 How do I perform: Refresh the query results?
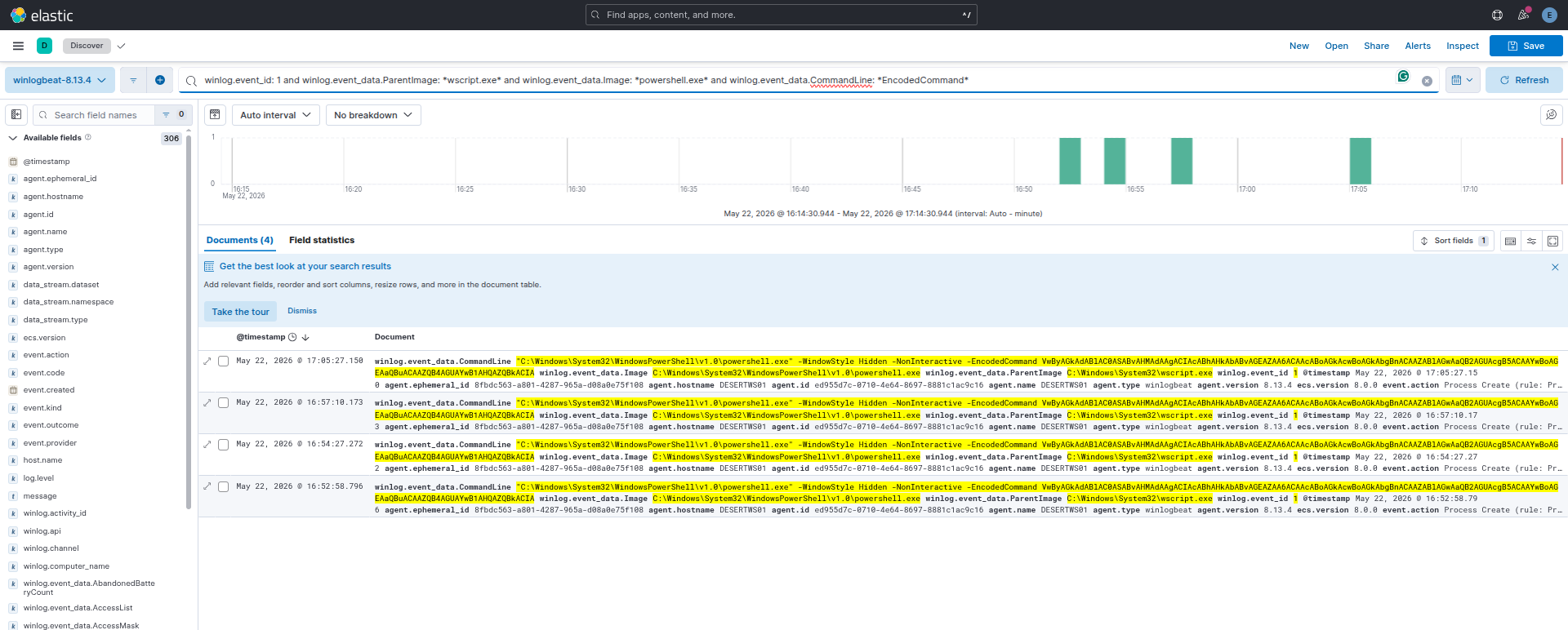pyautogui.click(x=1524, y=80)
